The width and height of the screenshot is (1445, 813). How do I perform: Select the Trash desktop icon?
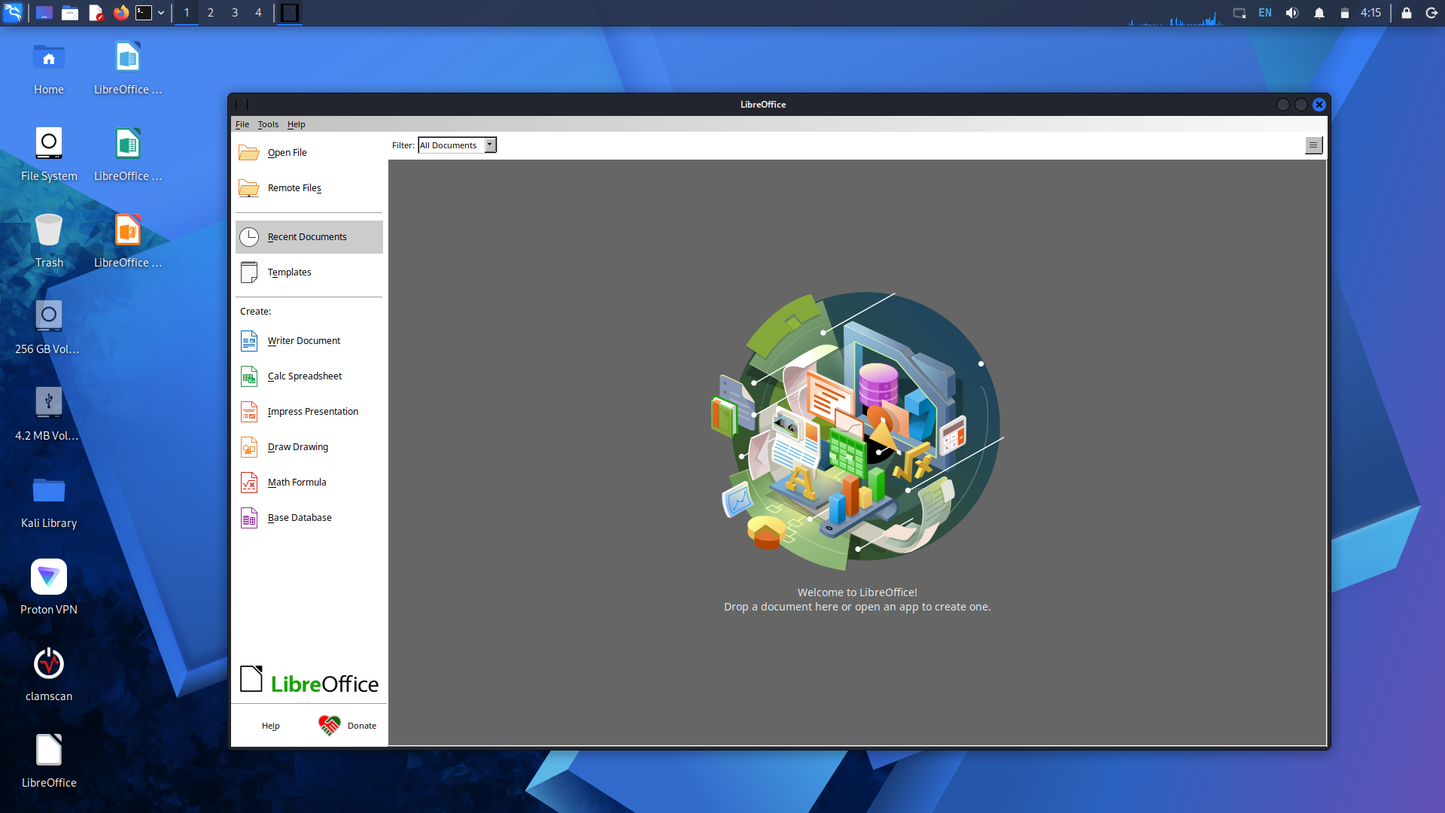(48, 242)
